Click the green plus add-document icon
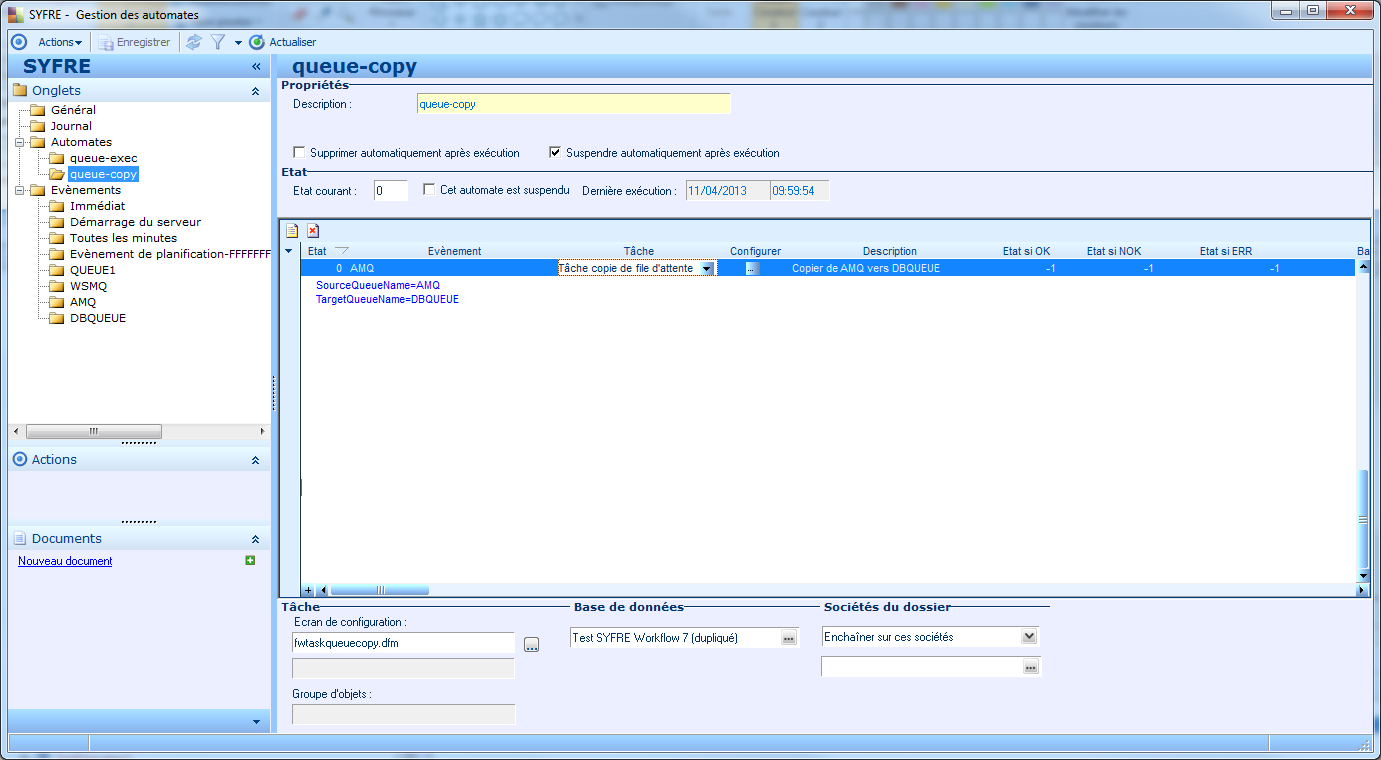 point(250,560)
